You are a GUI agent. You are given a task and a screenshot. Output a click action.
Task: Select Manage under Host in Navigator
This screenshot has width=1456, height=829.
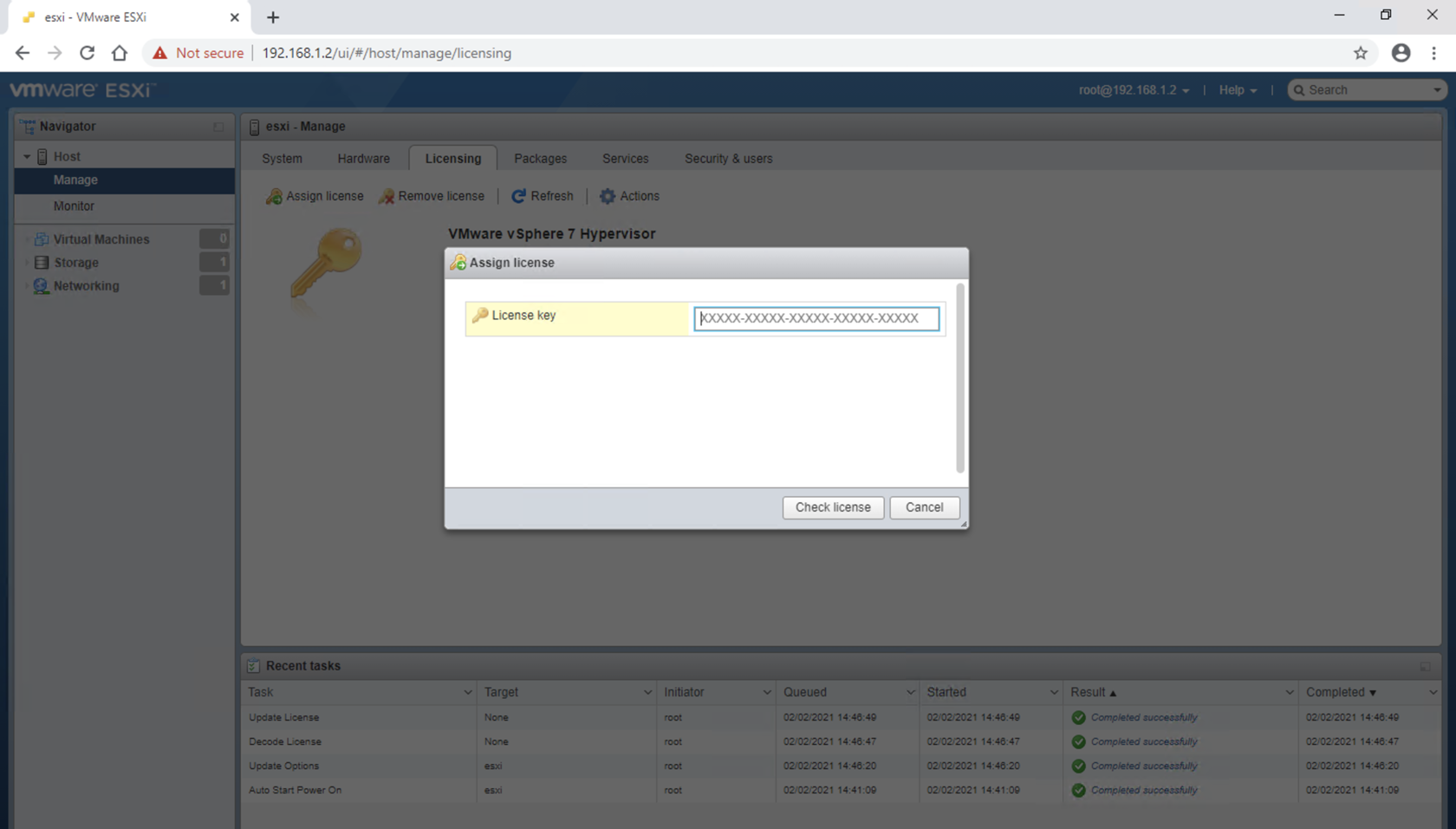(125, 180)
